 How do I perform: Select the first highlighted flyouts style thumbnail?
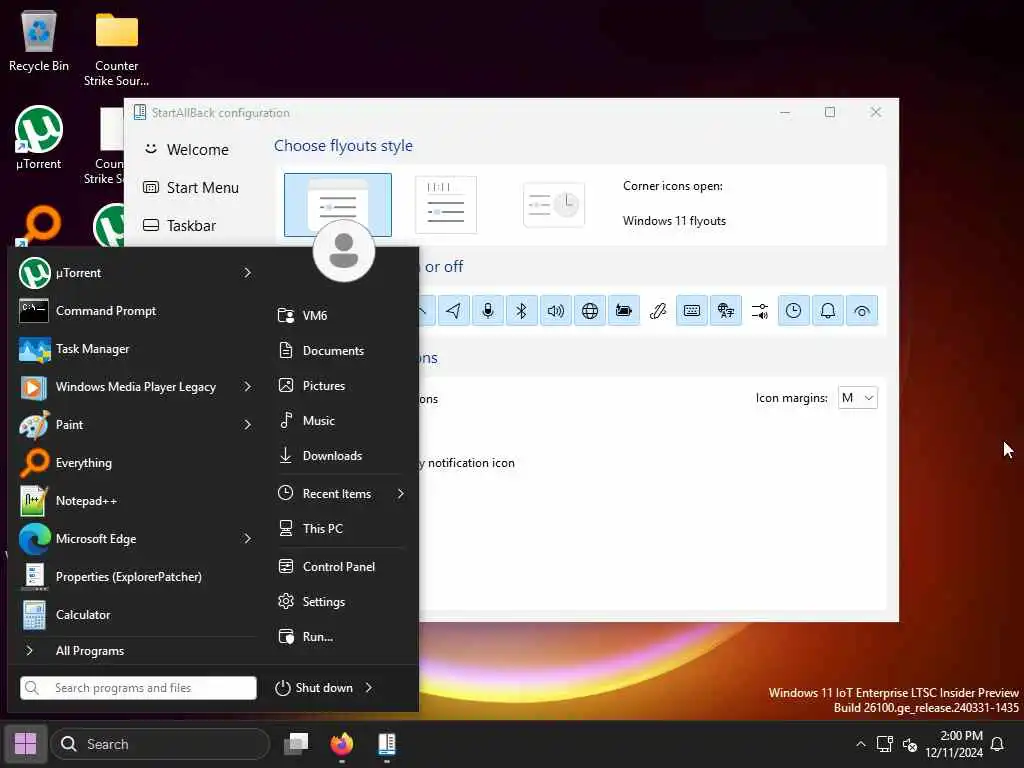tap(338, 204)
